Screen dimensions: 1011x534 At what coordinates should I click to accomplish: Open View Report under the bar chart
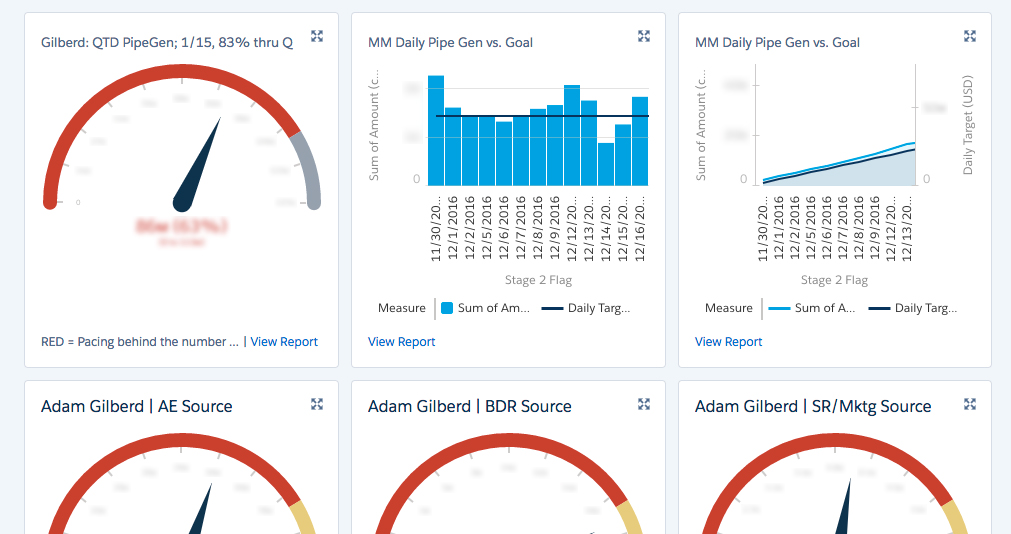402,342
